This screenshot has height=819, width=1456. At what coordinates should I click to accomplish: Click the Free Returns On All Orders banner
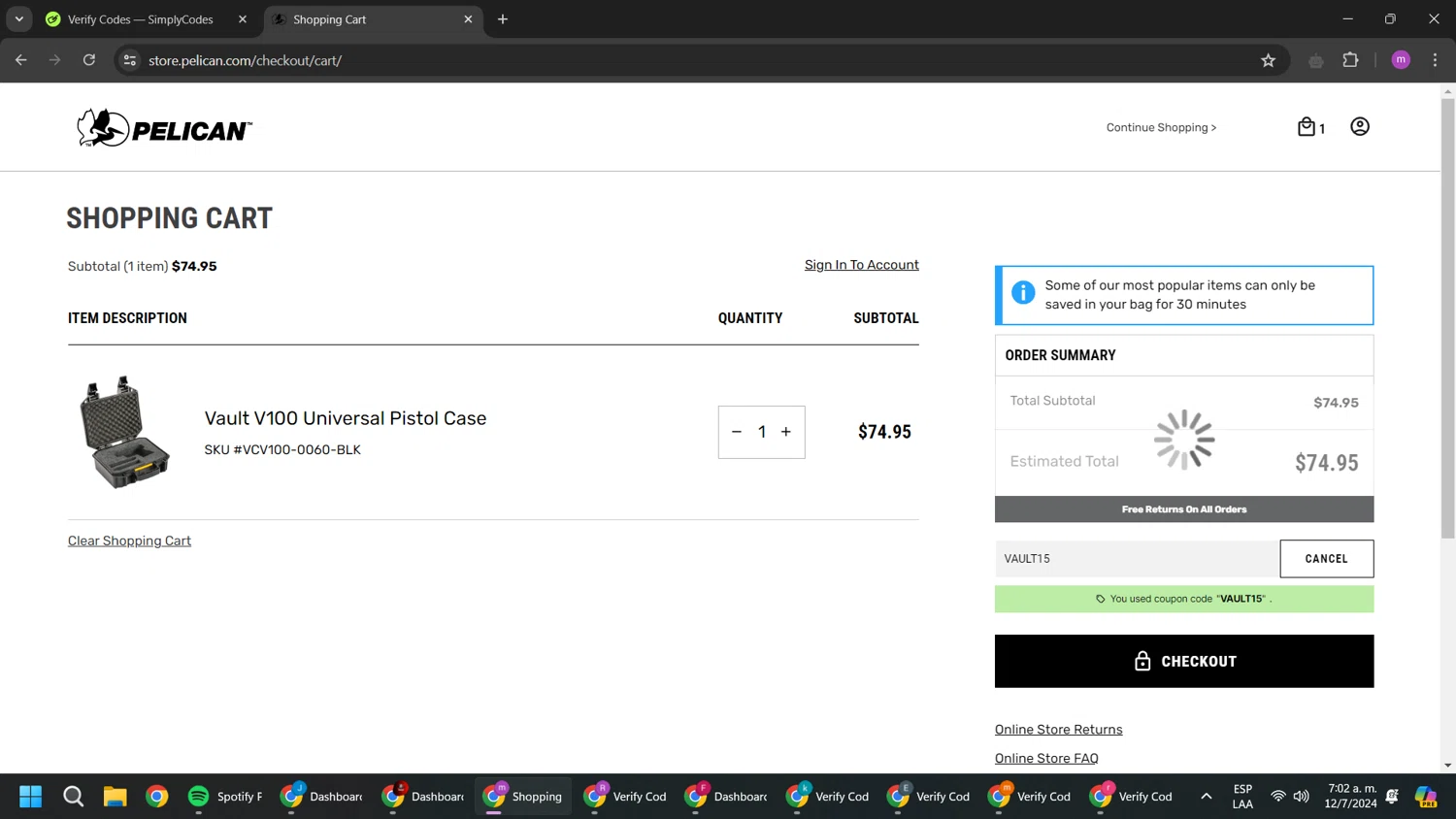(x=1184, y=509)
